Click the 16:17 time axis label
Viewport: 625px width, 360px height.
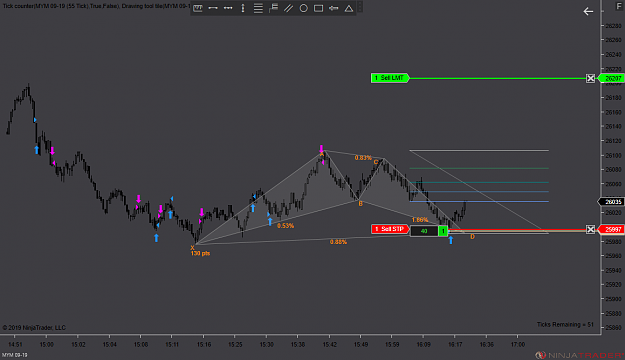coord(455,344)
